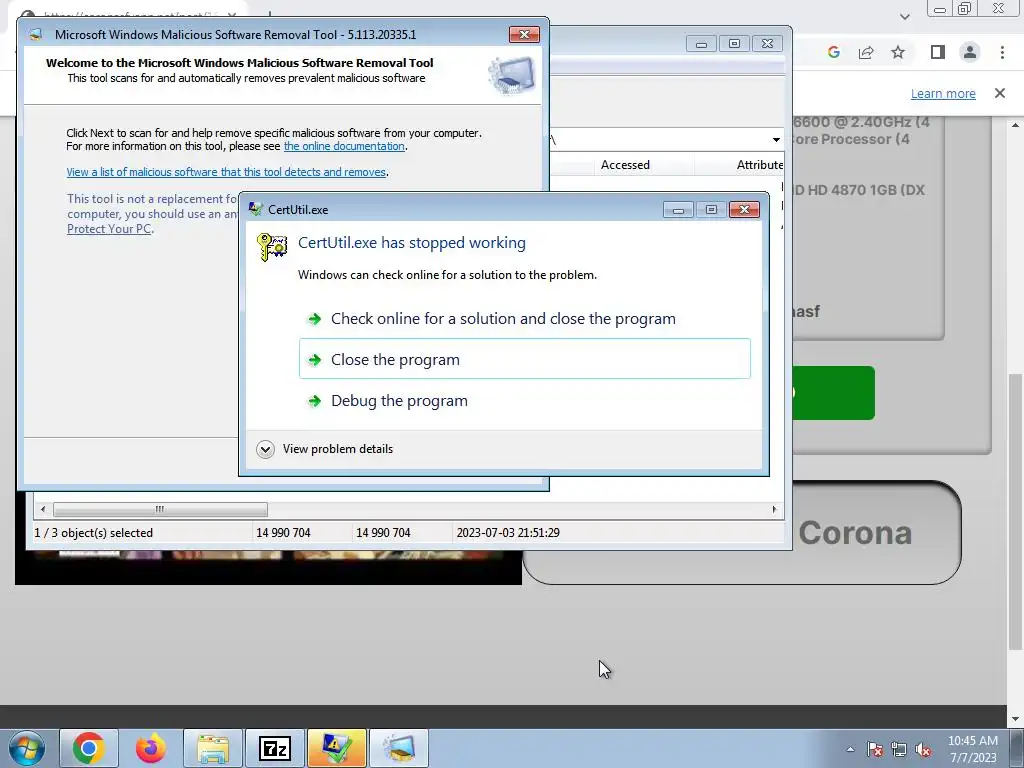Click network tray icon
The width and height of the screenshot is (1024, 768).
tap(899, 750)
